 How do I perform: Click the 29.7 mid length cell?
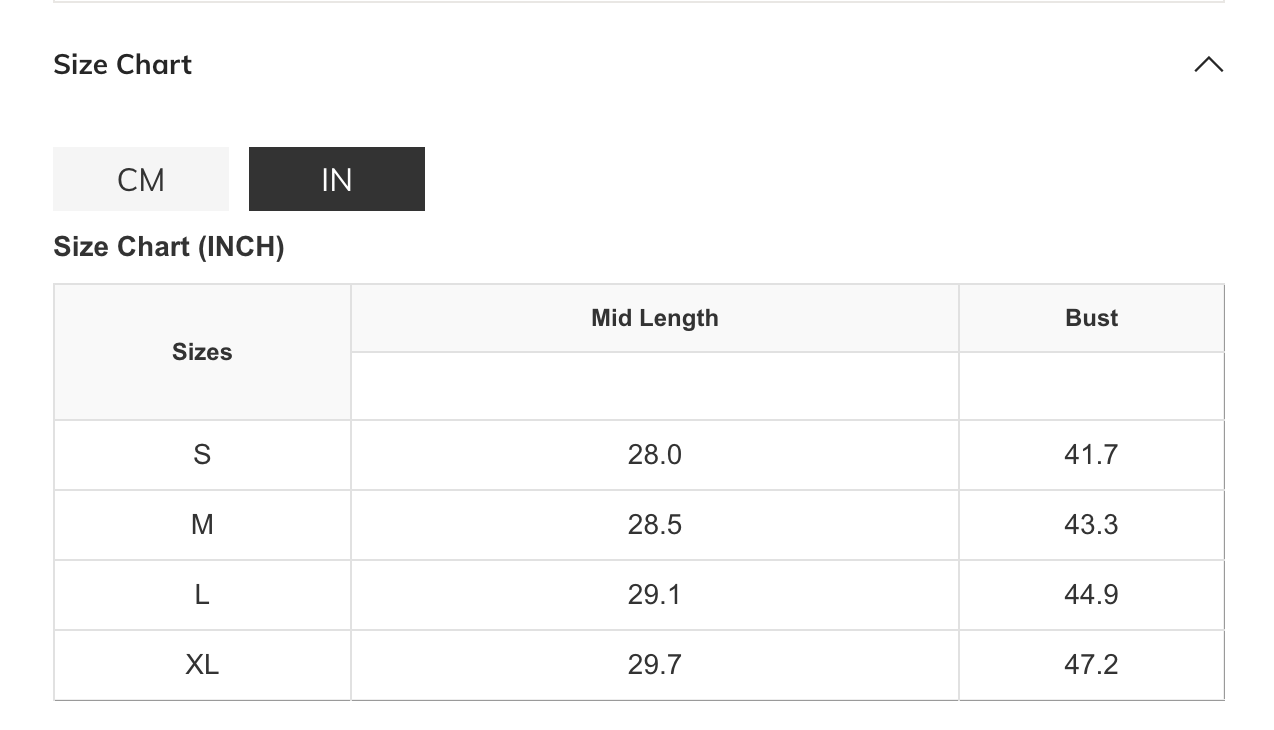[x=654, y=665]
